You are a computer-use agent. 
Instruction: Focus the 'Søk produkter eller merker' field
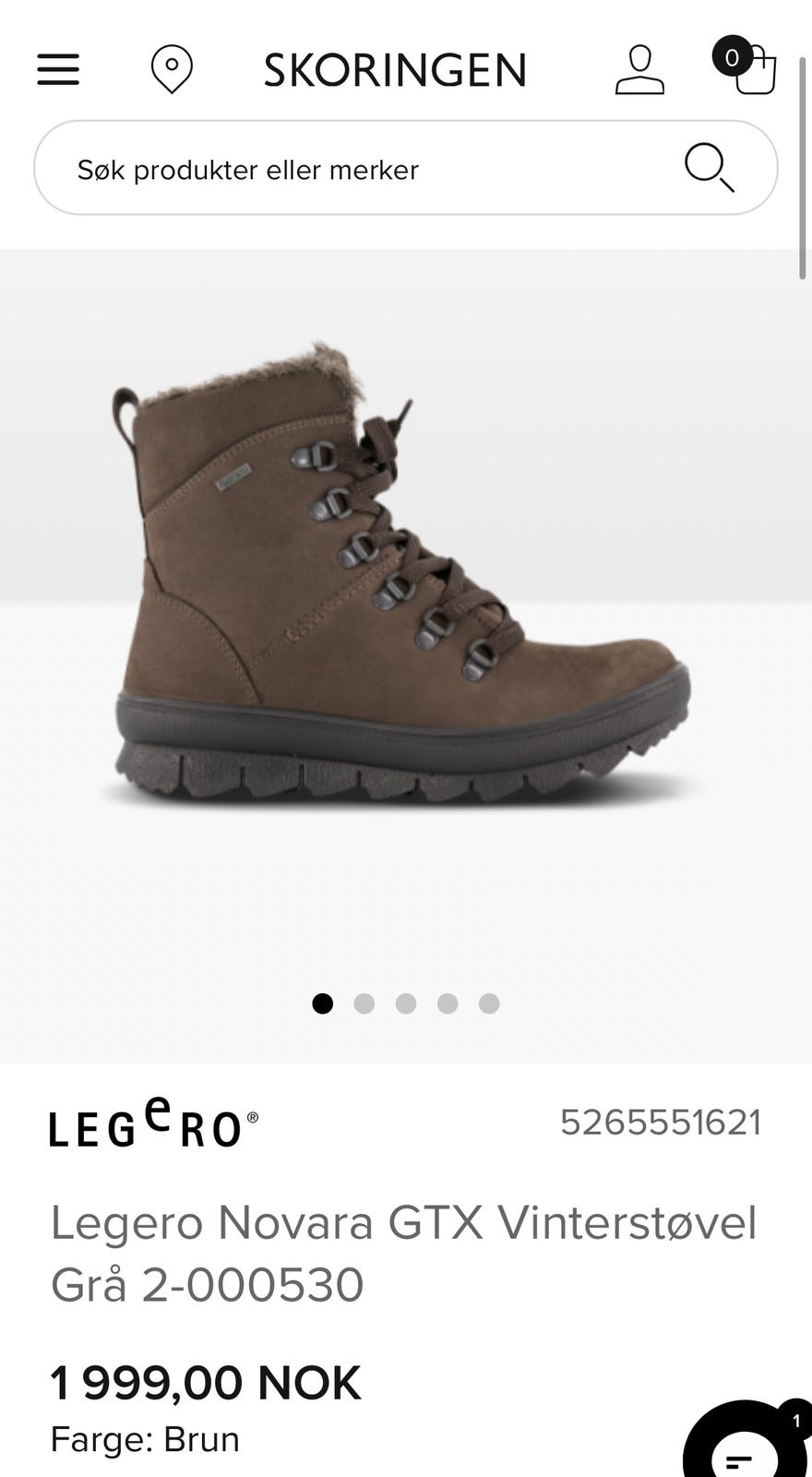click(406, 168)
